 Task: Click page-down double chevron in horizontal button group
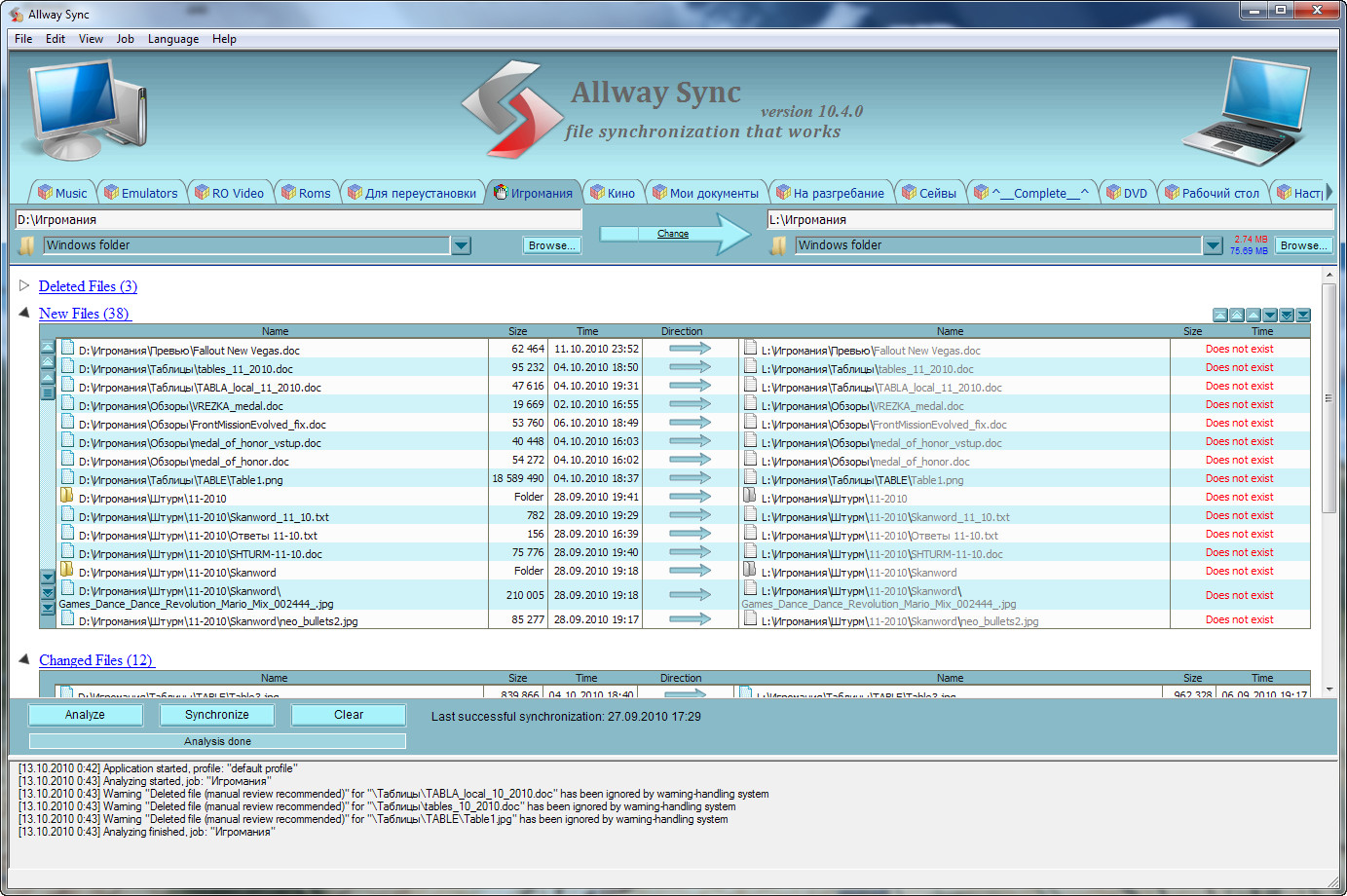point(1286,315)
